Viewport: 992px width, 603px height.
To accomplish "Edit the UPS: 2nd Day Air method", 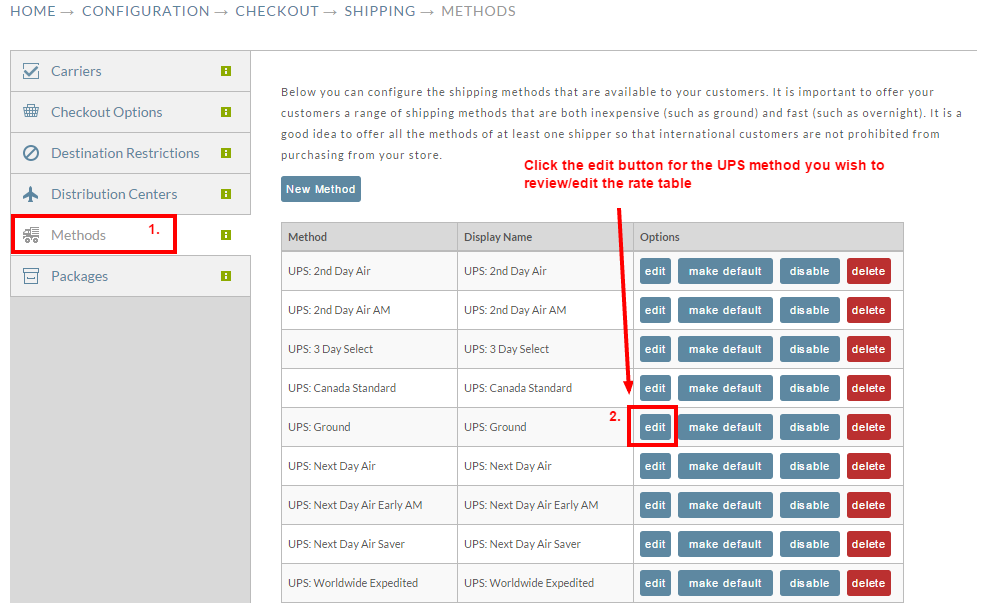I will coord(655,271).
